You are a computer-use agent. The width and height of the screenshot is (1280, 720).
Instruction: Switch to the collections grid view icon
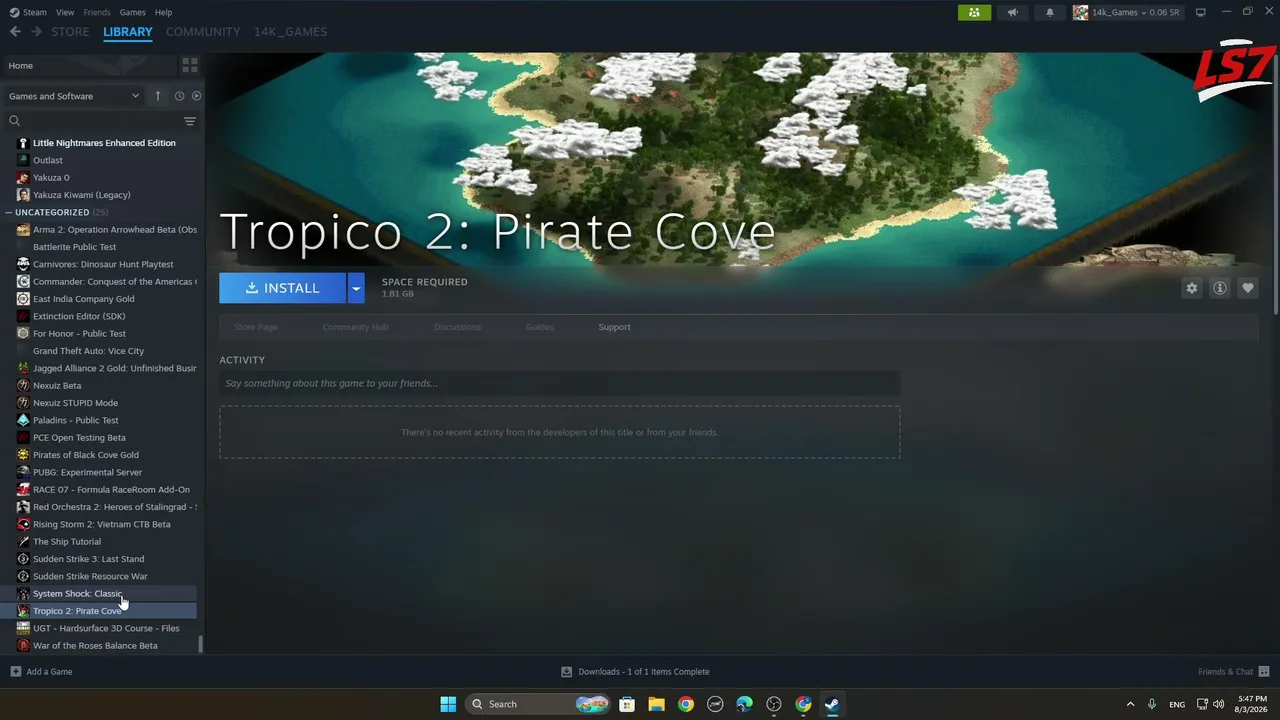[x=190, y=65]
